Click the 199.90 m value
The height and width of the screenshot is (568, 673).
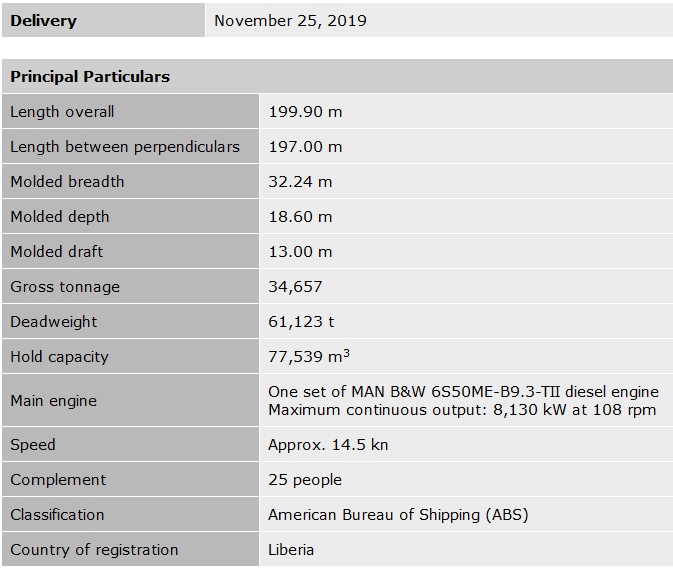305,112
